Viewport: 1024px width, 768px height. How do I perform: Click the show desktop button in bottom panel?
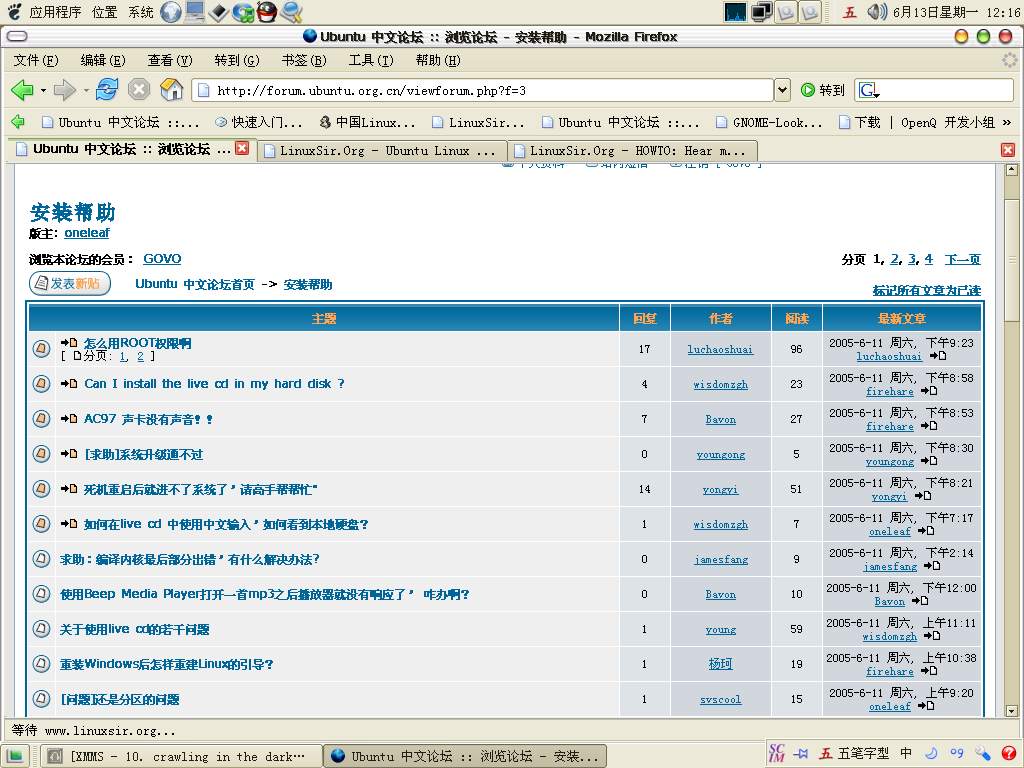click(14, 756)
